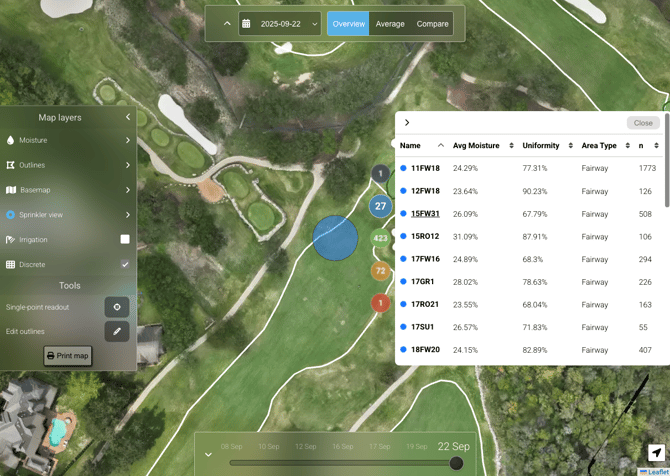Click the orange cluster marker labeled 72
This screenshot has width=670, height=476.
[380, 270]
